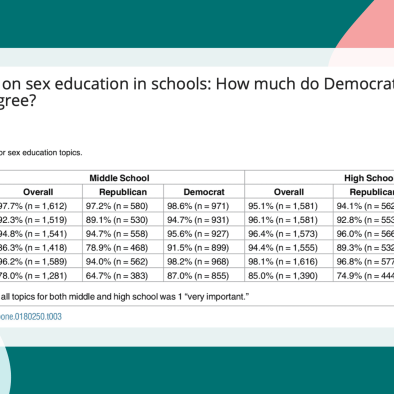Click the cell 98.6% (n = 971)
Image resolution: width=394 pixels, height=394 pixels.
198,206
